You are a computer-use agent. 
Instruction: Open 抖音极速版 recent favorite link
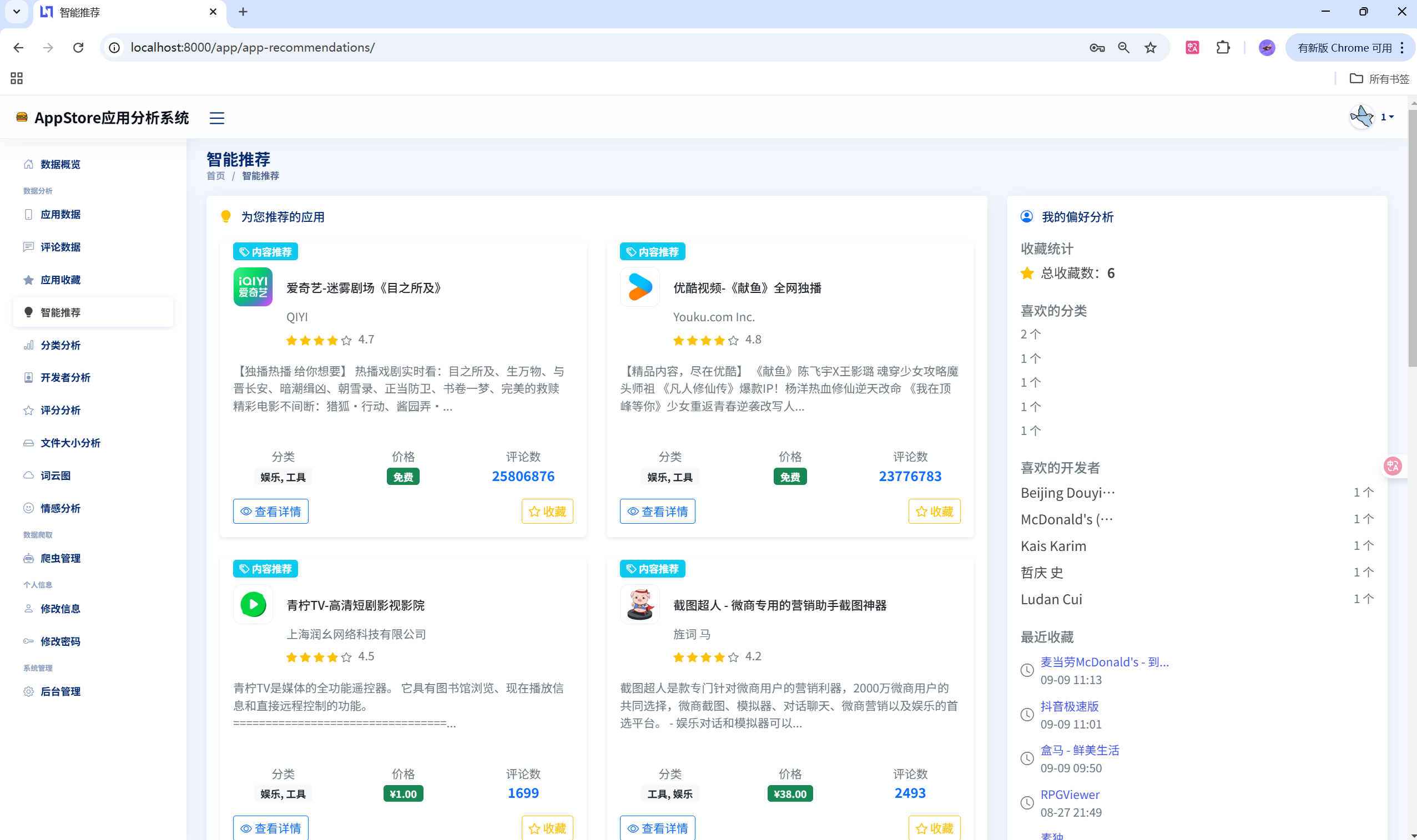(x=1070, y=706)
